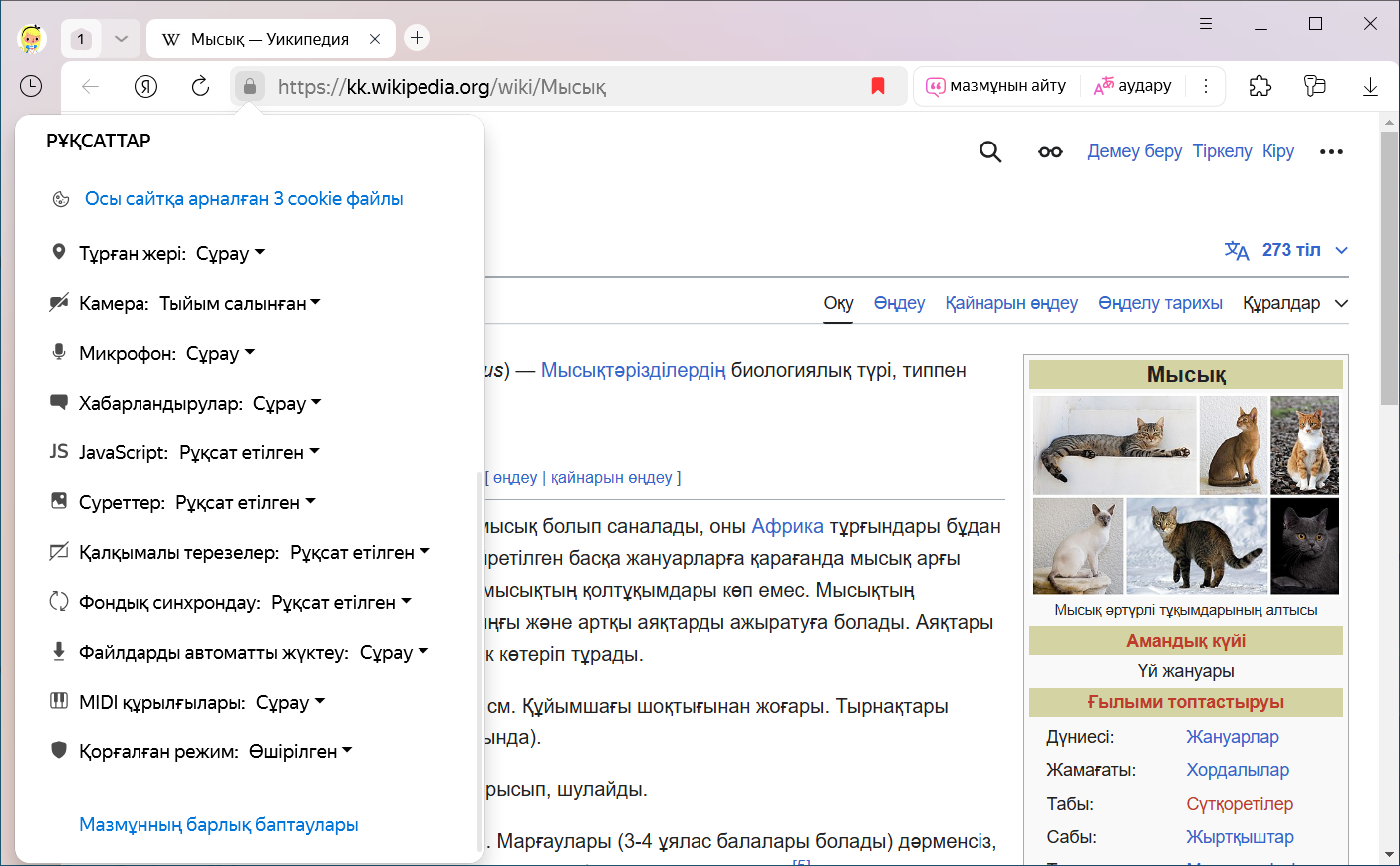Viewport: 1400px width, 866px height.
Task: Open Wikipedia appearance glasses icon
Action: pyautogui.click(x=1050, y=151)
